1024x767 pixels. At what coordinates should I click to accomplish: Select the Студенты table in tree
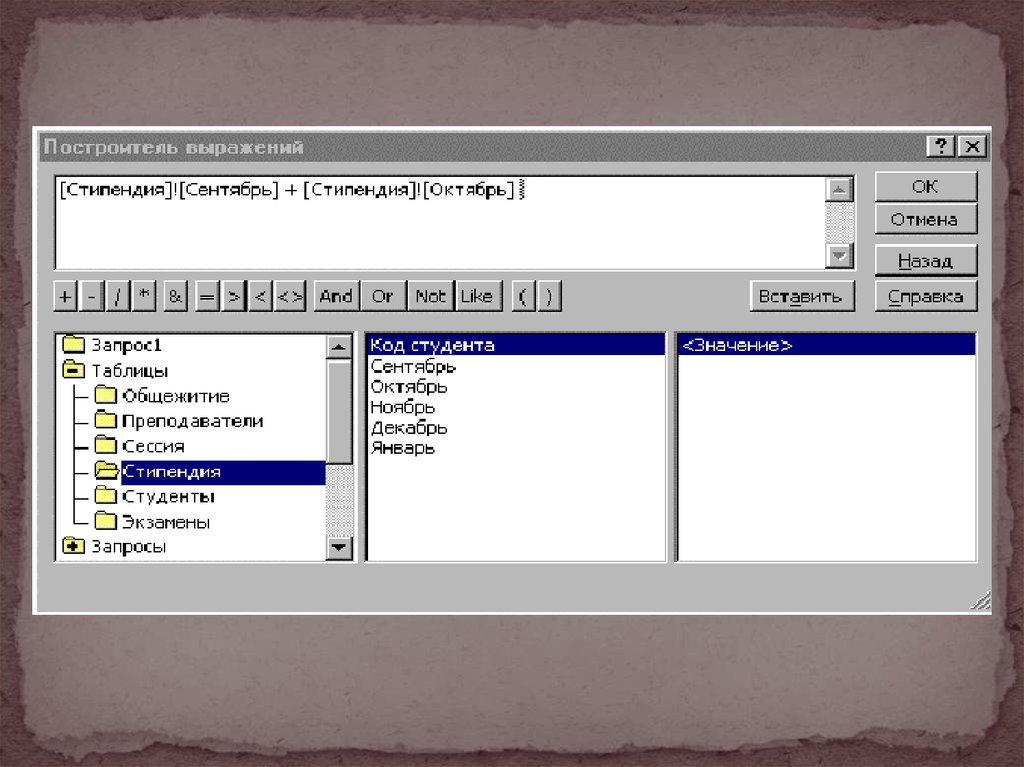click(x=168, y=497)
